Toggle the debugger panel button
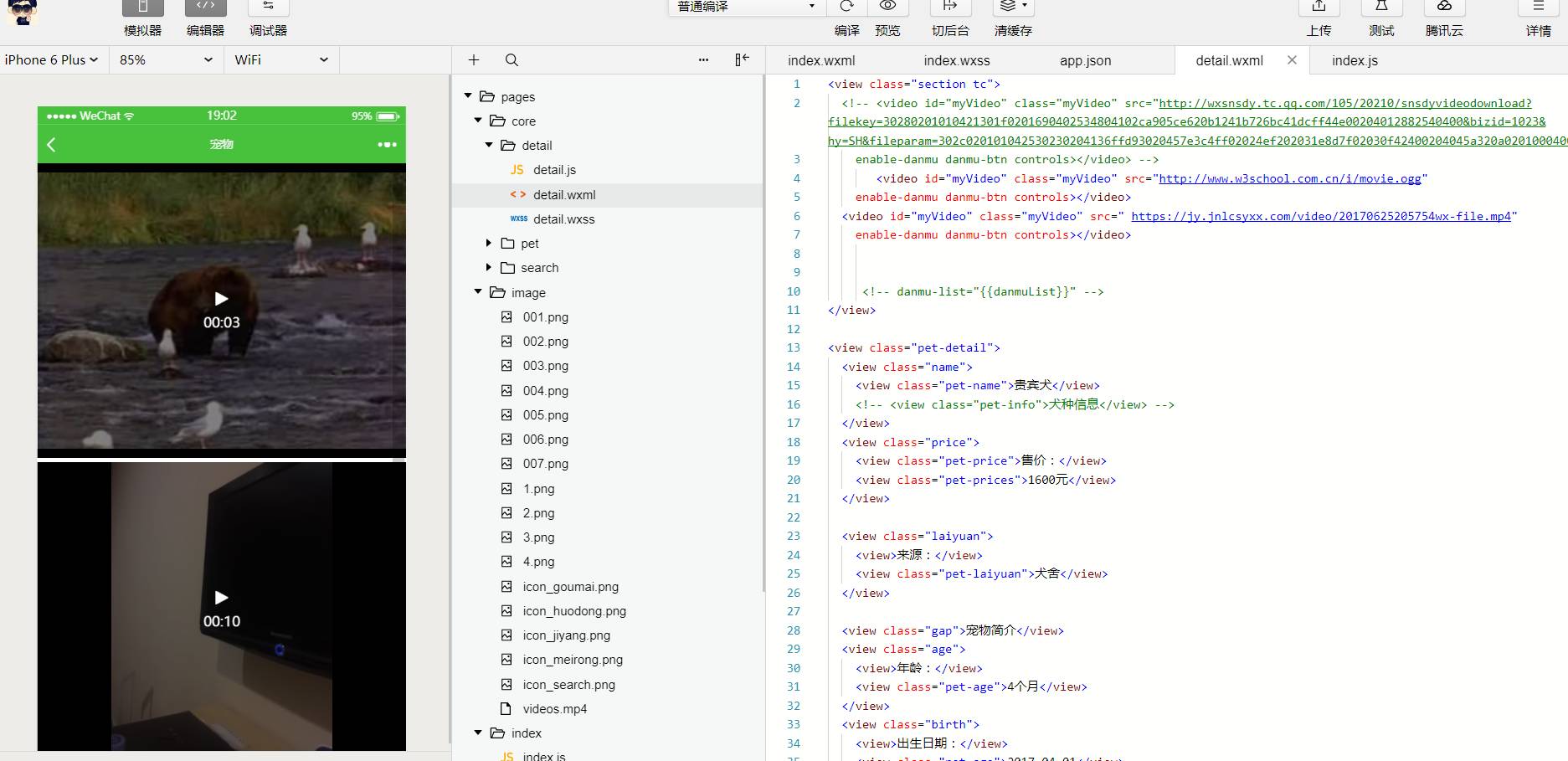Viewport: 1568px width, 761px height. click(x=268, y=8)
